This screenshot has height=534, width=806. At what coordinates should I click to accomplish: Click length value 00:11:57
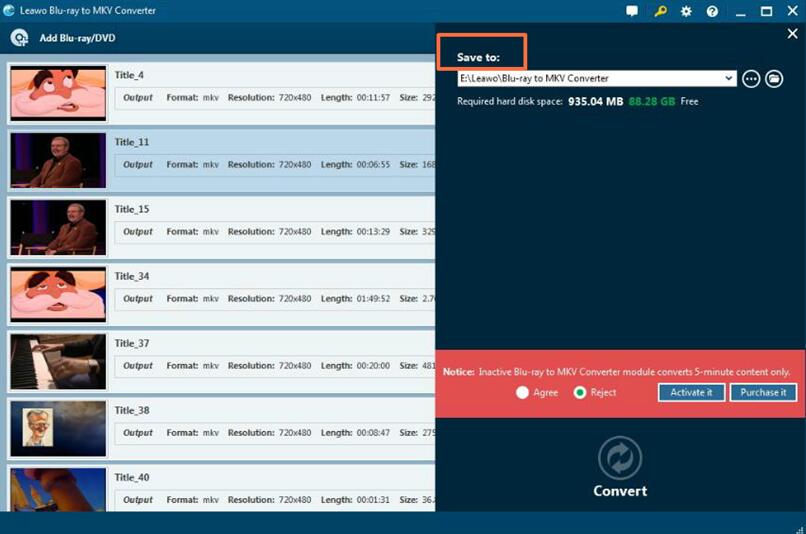[x=373, y=97]
